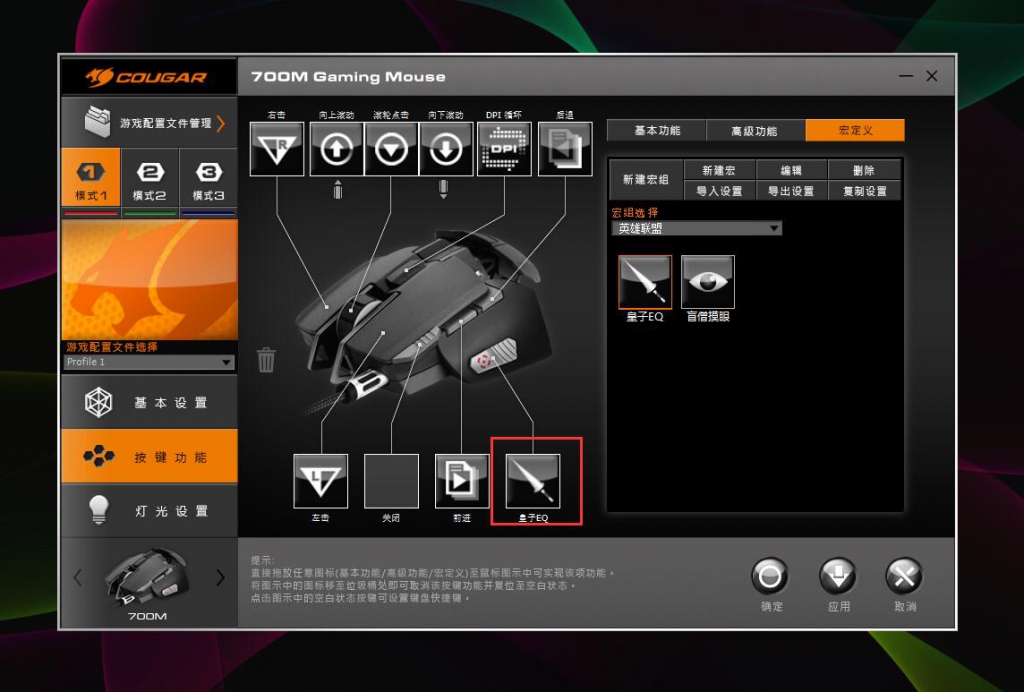Click the delete (删除) macro button

[864, 170]
